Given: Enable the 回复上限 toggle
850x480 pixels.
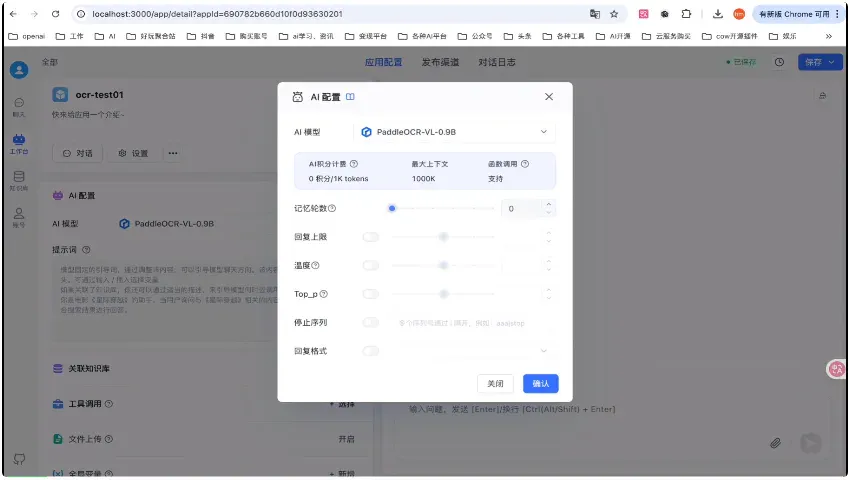Looking at the screenshot, I should (371, 237).
